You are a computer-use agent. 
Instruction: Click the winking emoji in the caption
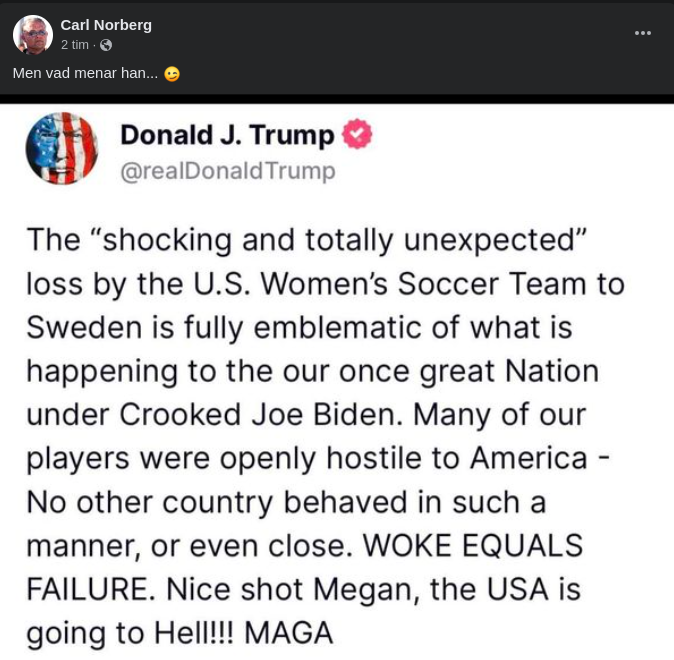(x=172, y=74)
